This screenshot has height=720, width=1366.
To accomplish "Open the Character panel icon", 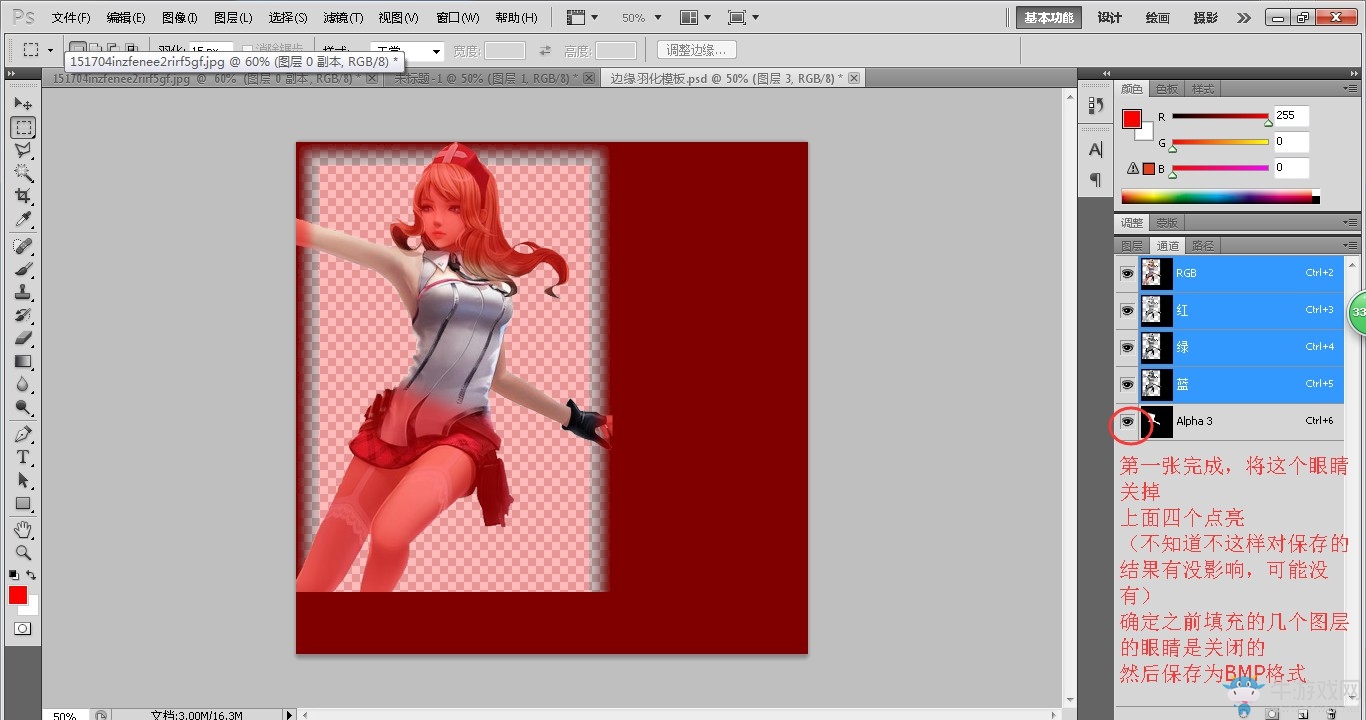I will (1095, 150).
